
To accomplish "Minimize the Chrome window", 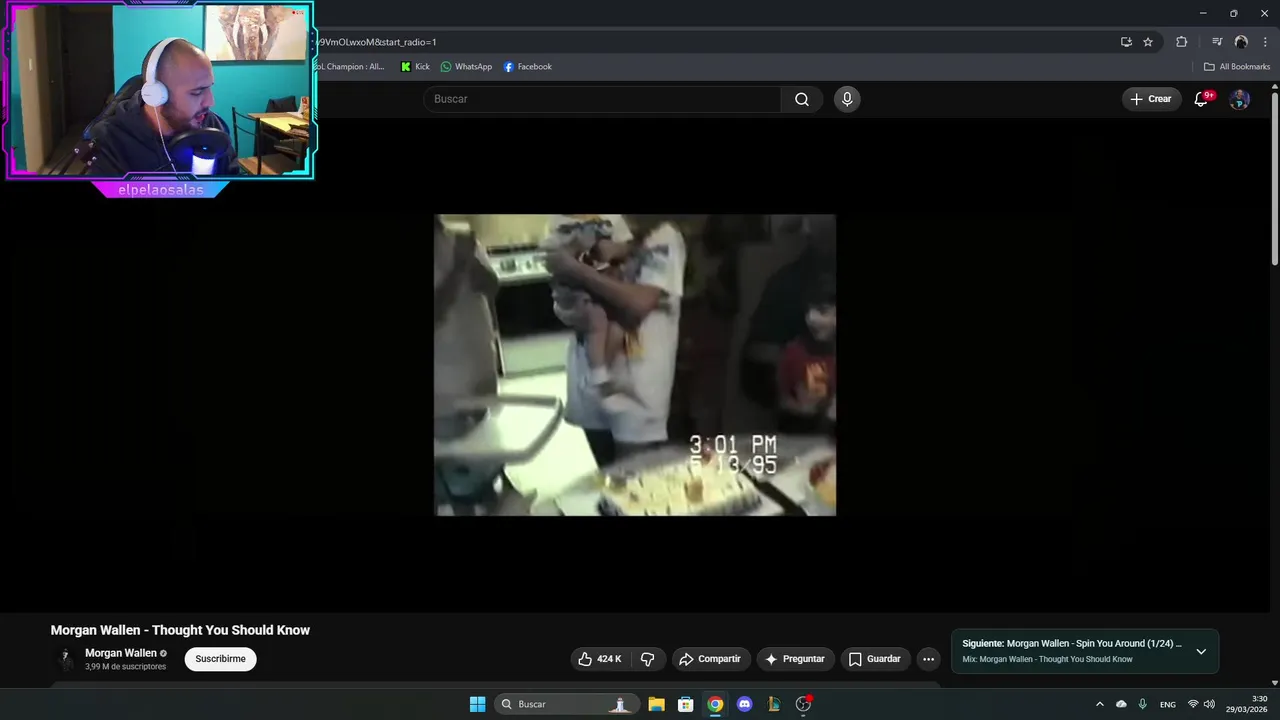I will [1202, 13].
